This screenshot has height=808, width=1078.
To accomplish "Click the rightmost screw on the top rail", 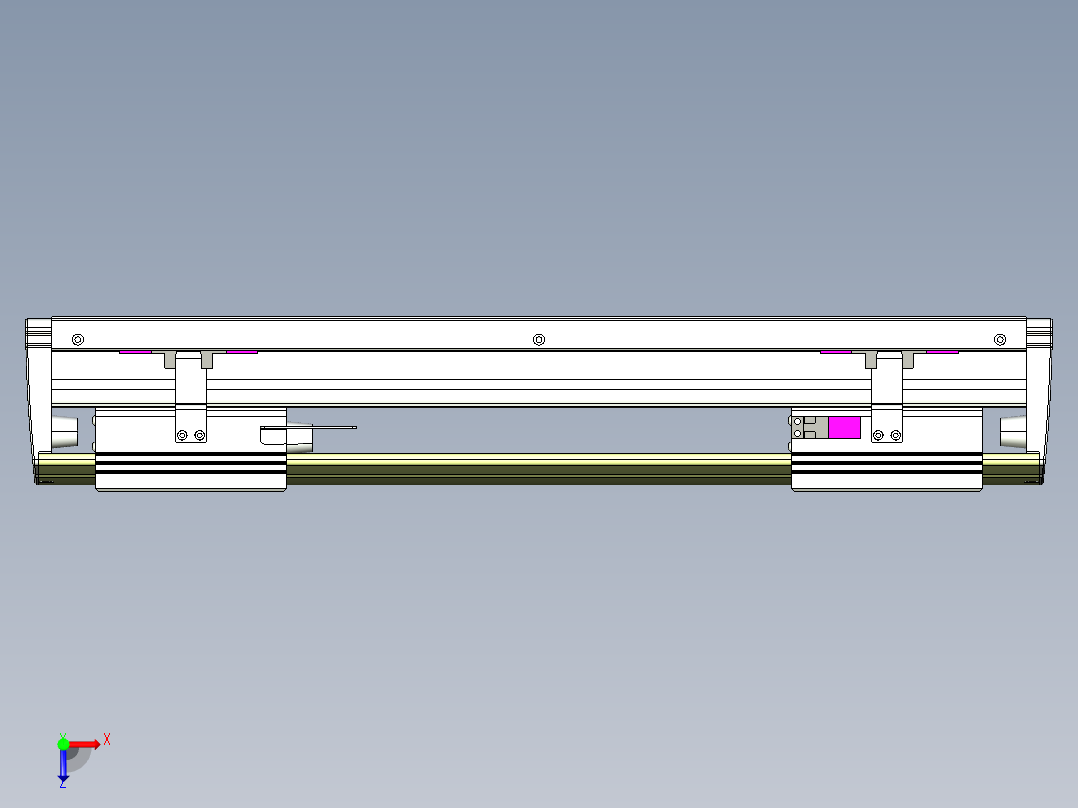I will click(999, 339).
